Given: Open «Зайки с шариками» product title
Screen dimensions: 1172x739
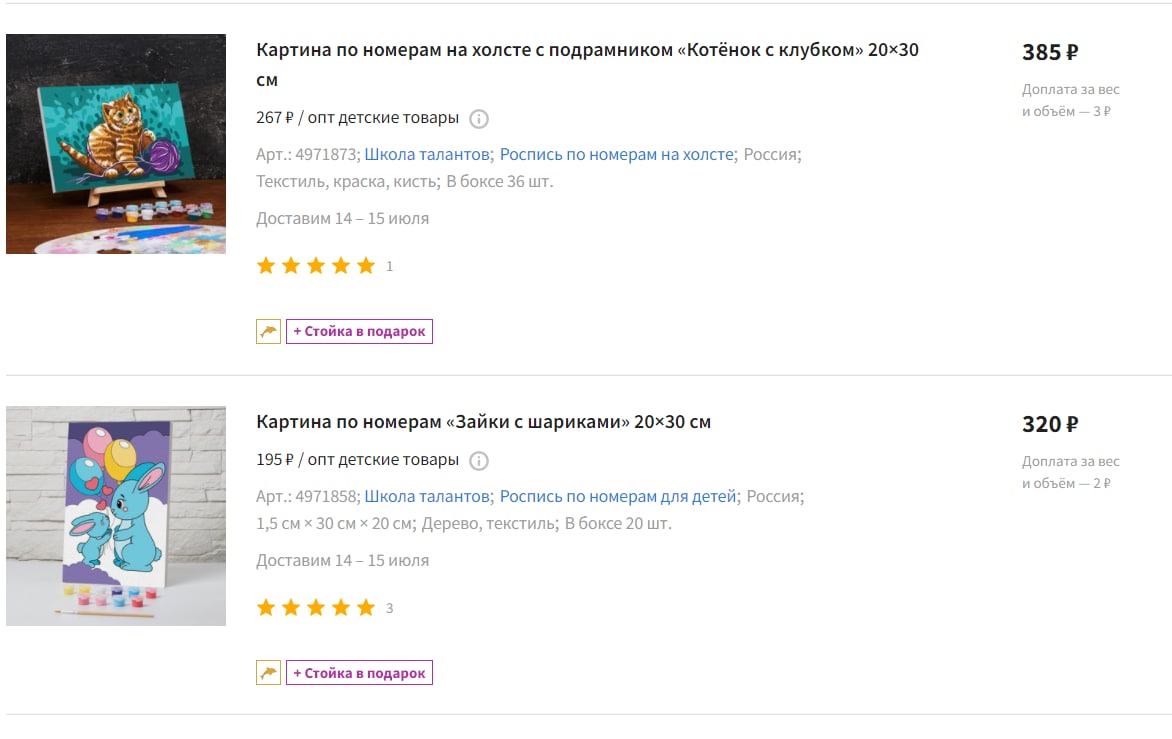Looking at the screenshot, I should pyautogui.click(x=484, y=422).
